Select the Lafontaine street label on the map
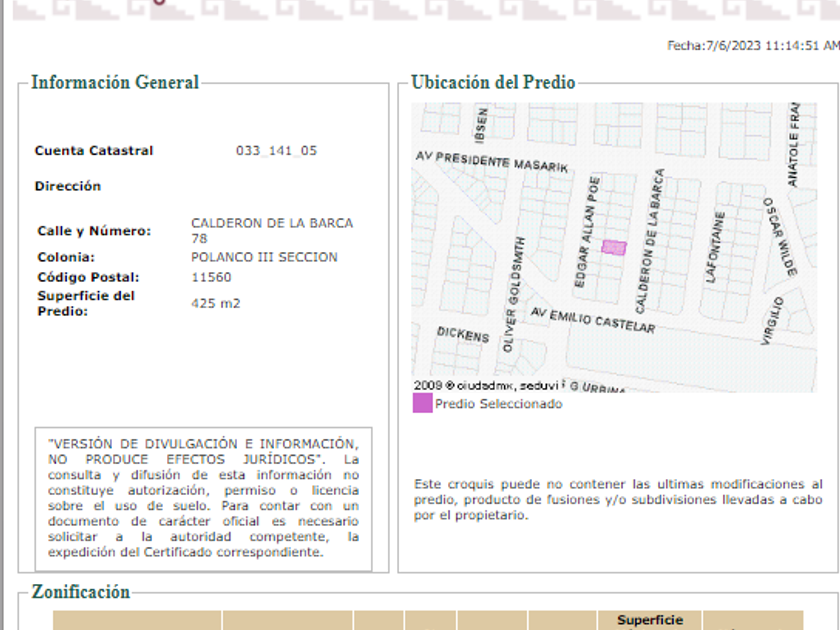840x630 pixels. pos(715,247)
